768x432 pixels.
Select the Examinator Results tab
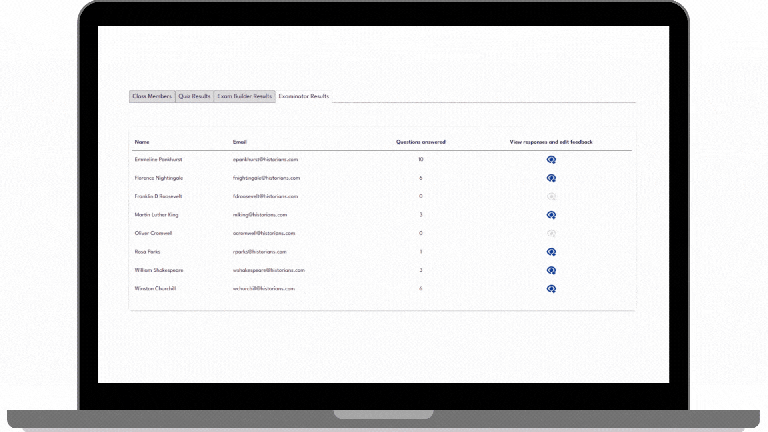click(x=304, y=96)
